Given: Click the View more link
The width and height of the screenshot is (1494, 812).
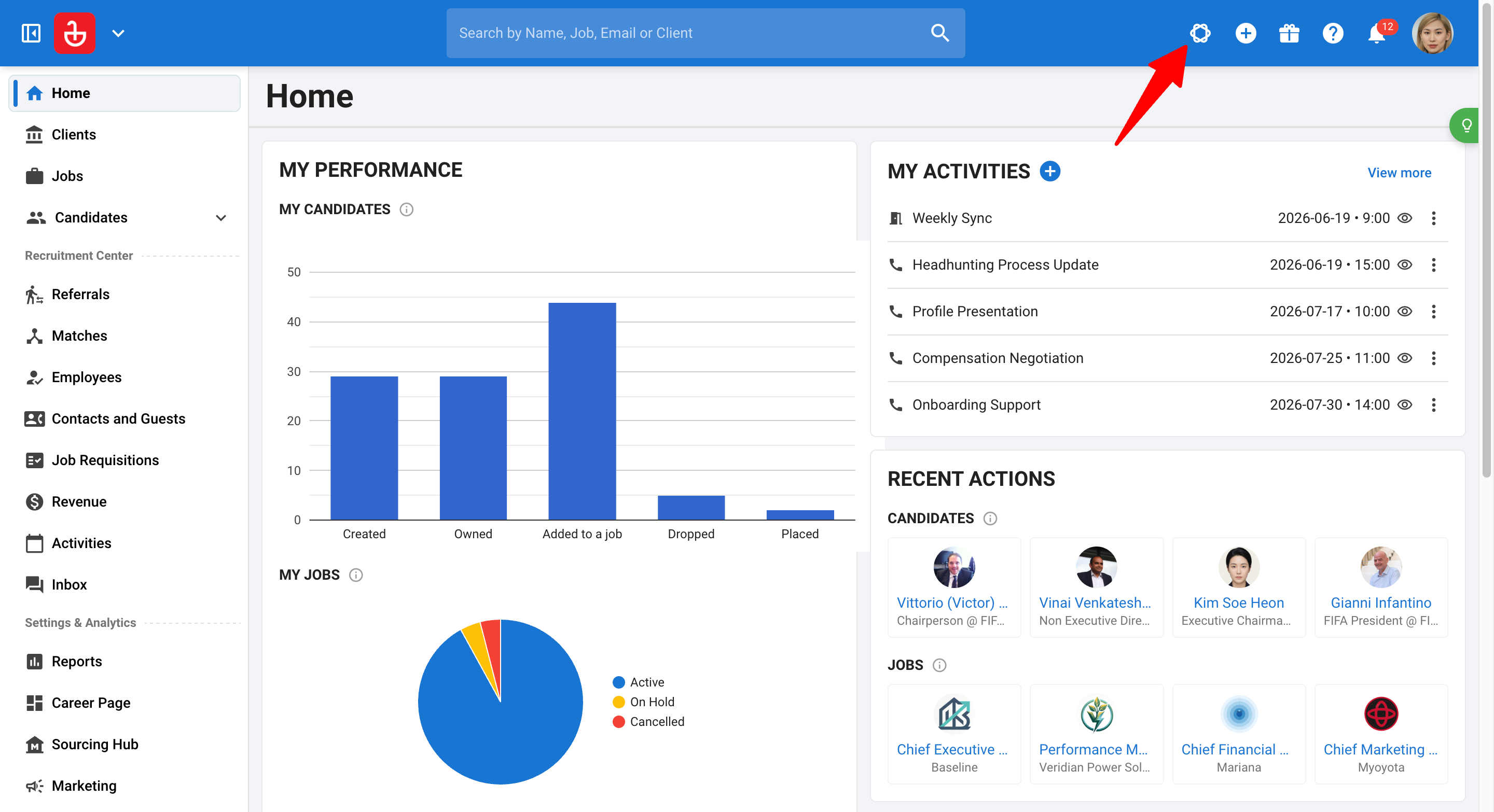Looking at the screenshot, I should click(x=1399, y=173).
